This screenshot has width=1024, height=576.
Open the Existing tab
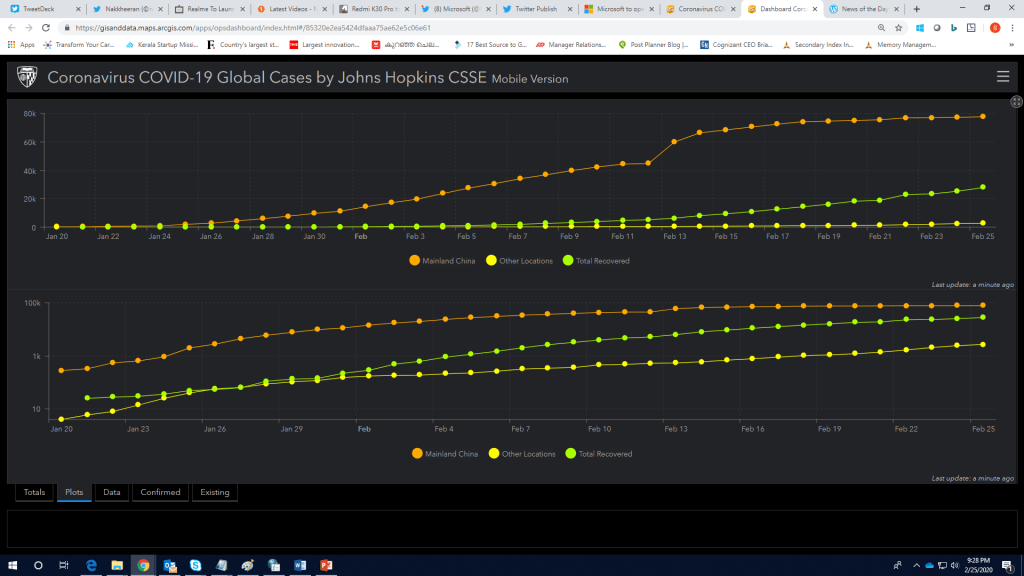tap(213, 492)
